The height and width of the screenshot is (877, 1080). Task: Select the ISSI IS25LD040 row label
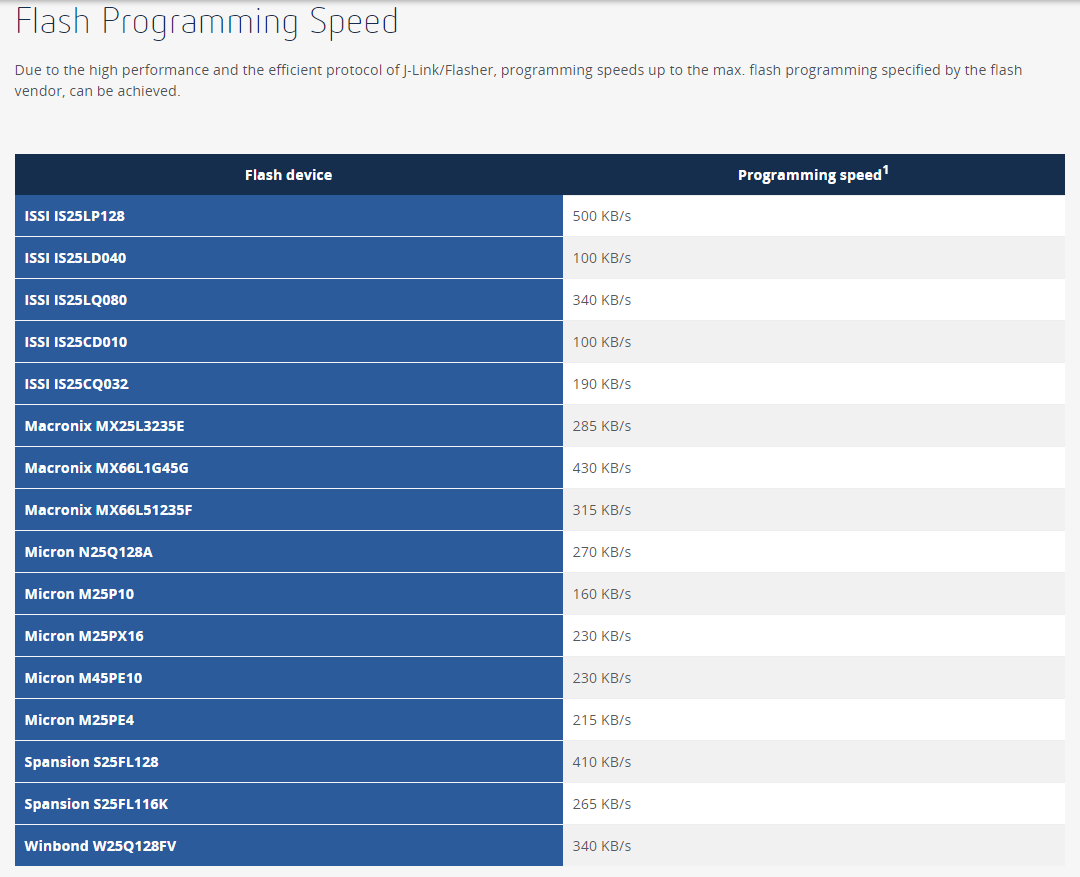click(75, 258)
